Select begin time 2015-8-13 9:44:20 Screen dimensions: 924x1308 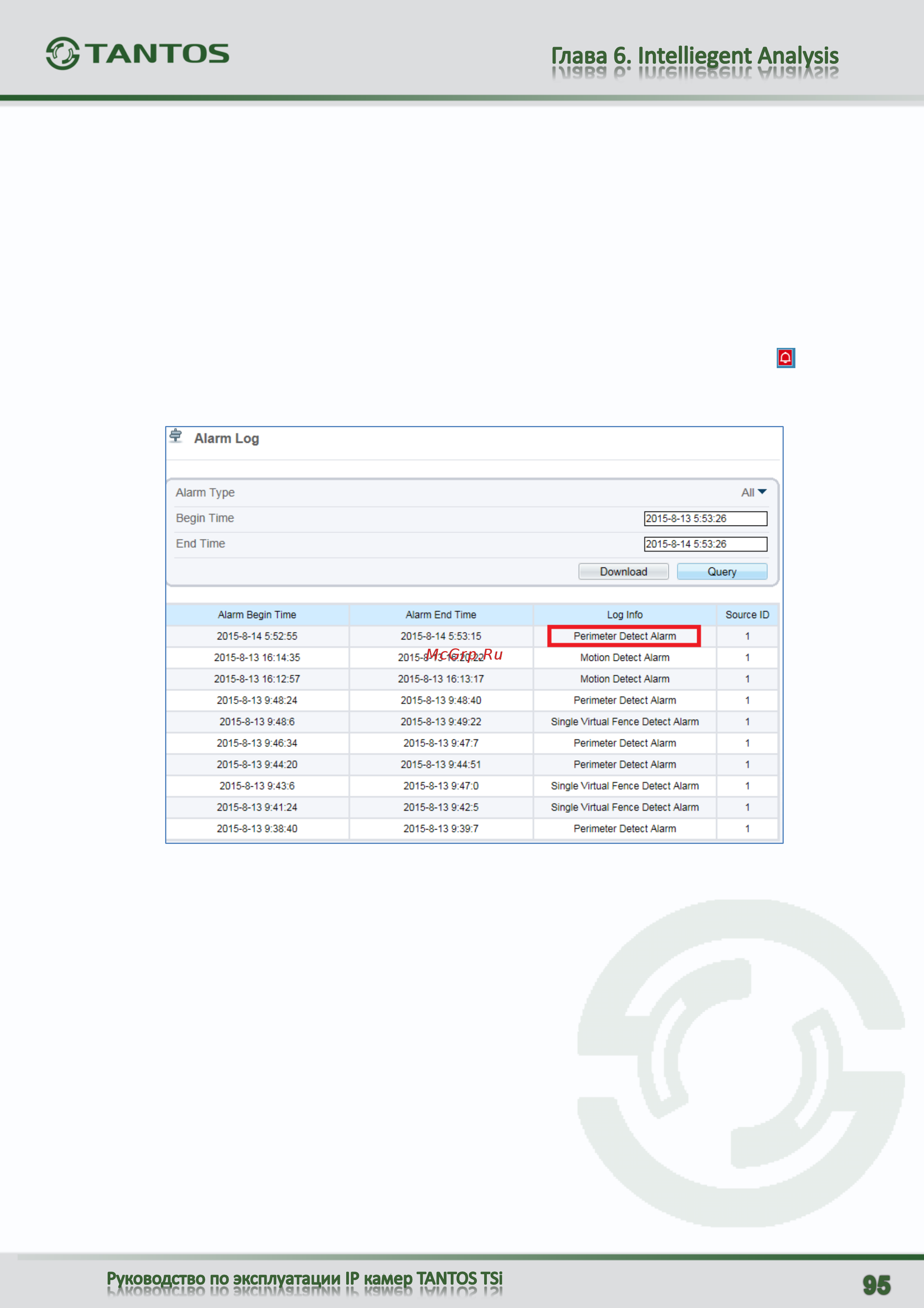[x=257, y=765]
